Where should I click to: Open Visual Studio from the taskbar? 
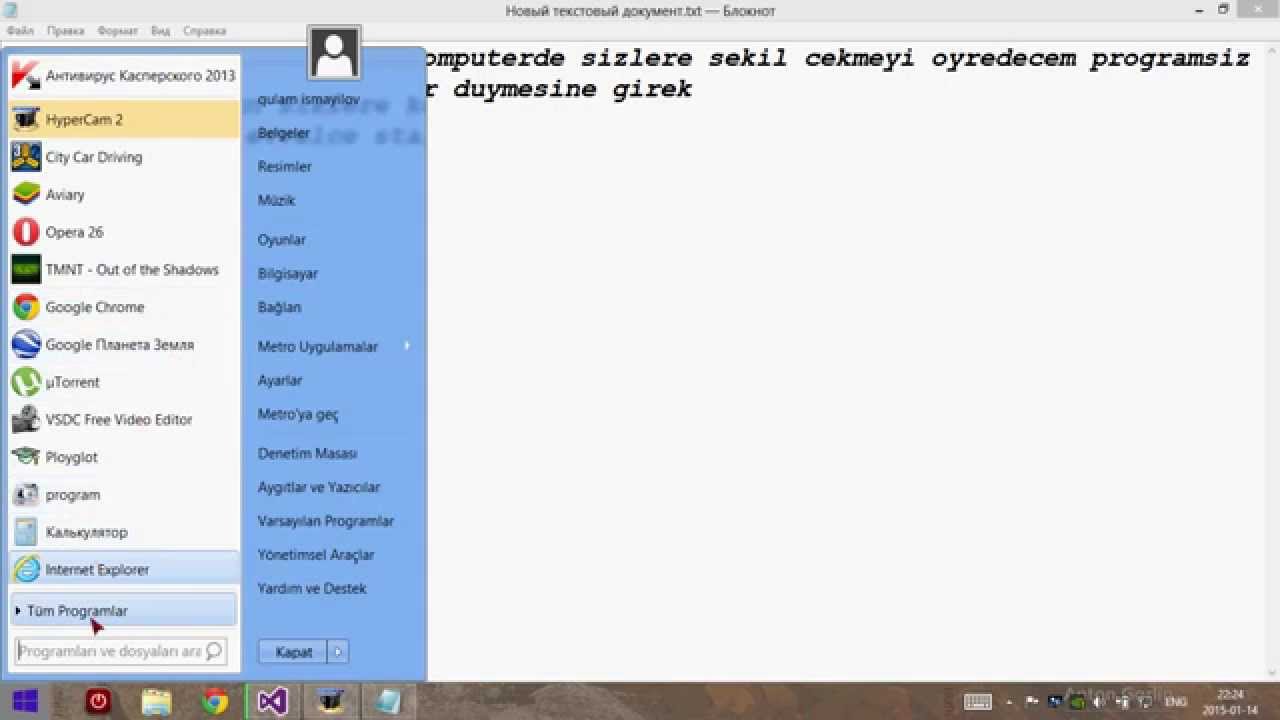(272, 701)
